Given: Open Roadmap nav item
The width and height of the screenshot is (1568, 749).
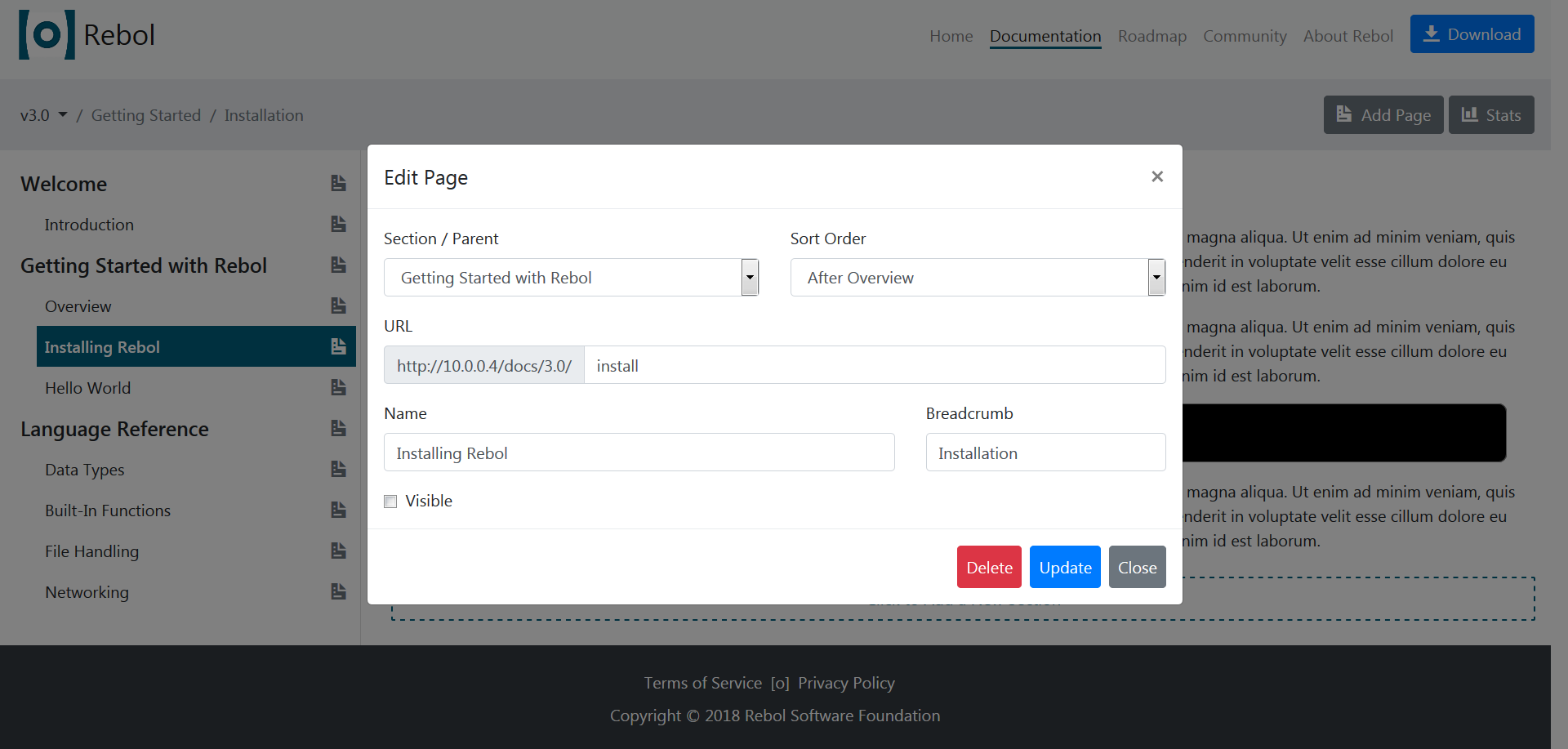Looking at the screenshot, I should pyautogui.click(x=1151, y=36).
